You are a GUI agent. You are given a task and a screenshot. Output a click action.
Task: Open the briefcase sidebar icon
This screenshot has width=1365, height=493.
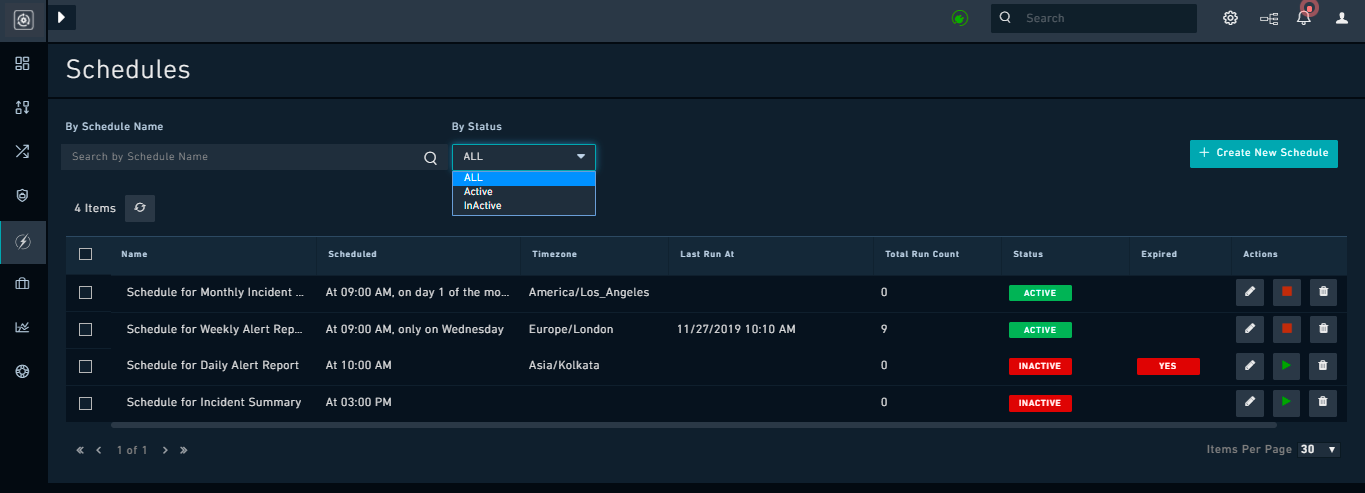pyautogui.click(x=23, y=284)
